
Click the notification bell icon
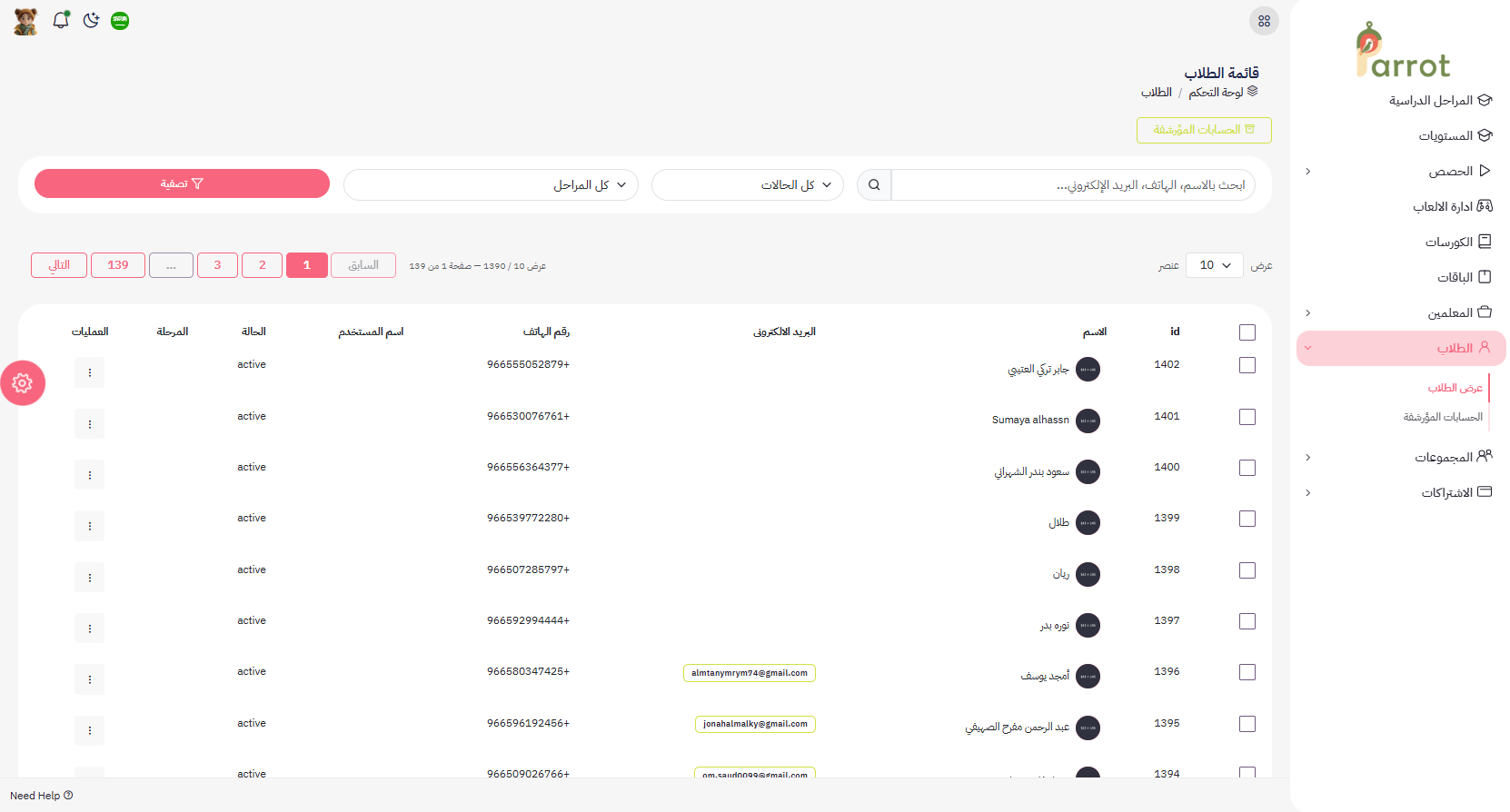coord(61,20)
